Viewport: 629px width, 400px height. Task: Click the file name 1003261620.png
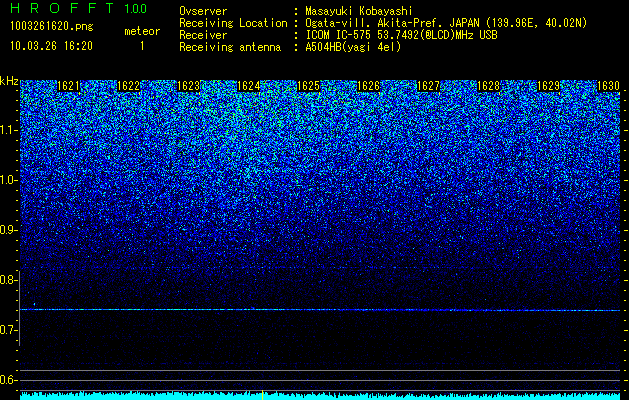click(x=52, y=26)
